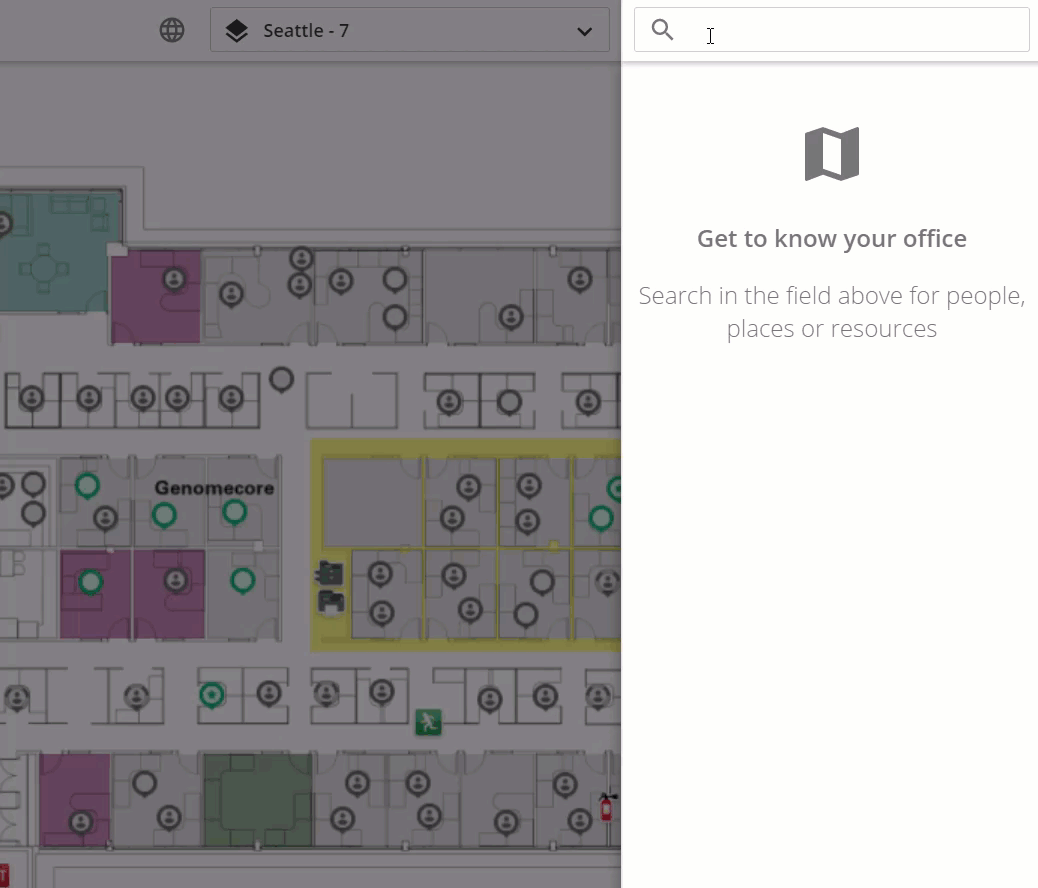Click the layers icon beside Seattle - 7
The height and width of the screenshot is (888, 1038).
click(x=236, y=31)
